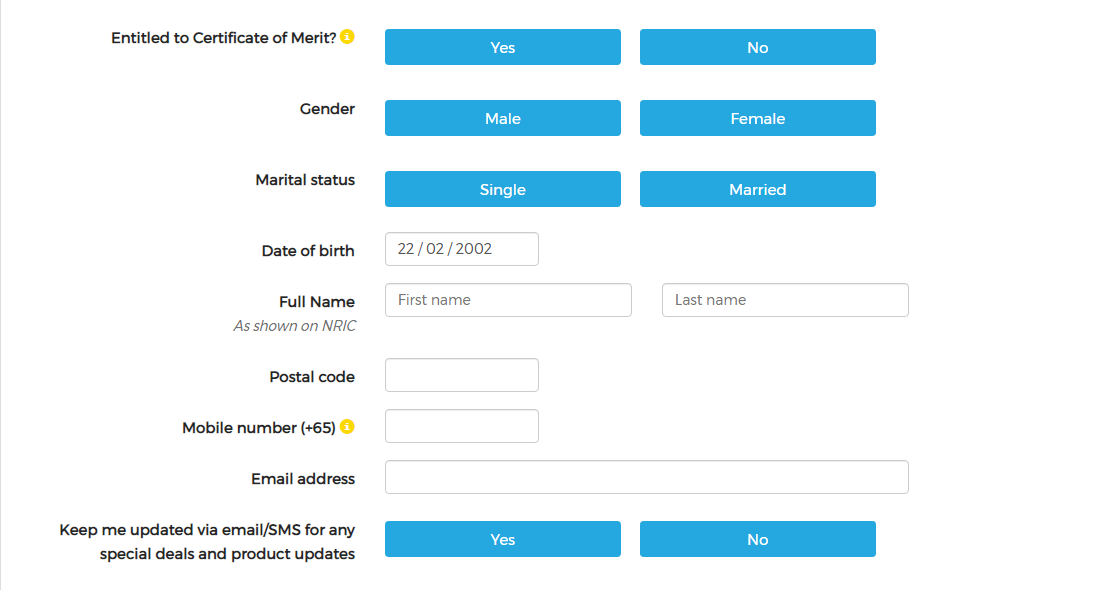This screenshot has height=590, width=1107.
Task: Focus the Last name field
Action: [x=785, y=300]
